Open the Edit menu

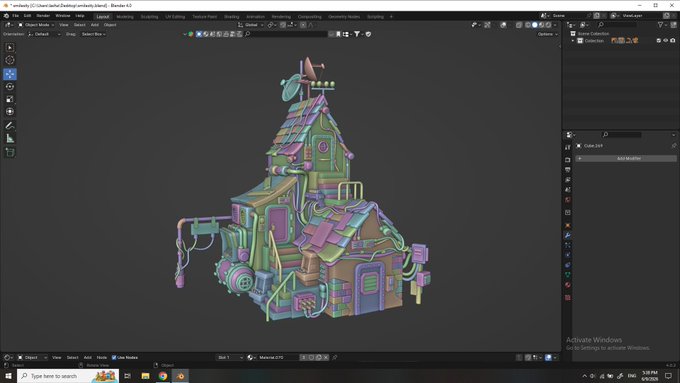click(27, 16)
